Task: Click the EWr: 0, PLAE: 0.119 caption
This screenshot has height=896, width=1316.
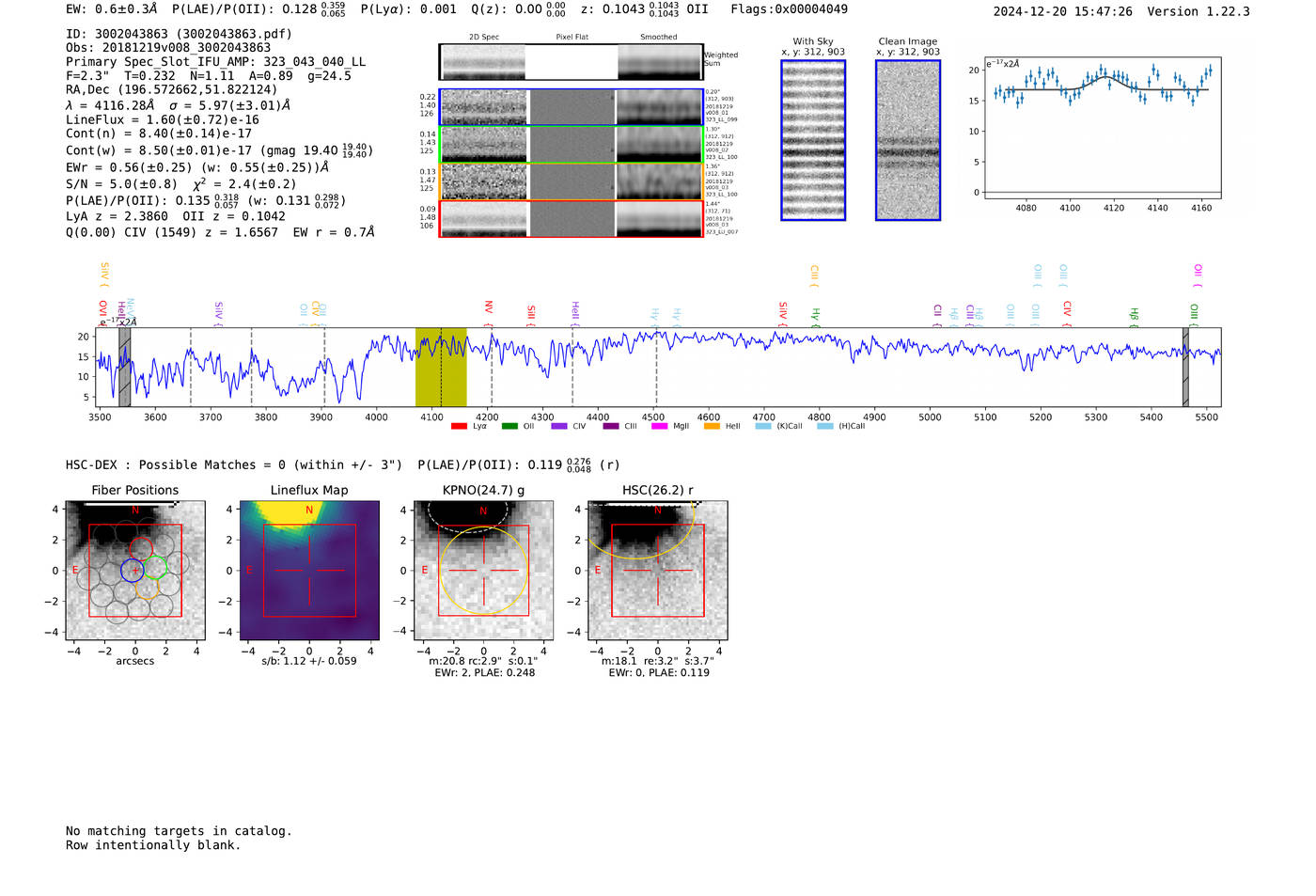Action: coord(659,673)
